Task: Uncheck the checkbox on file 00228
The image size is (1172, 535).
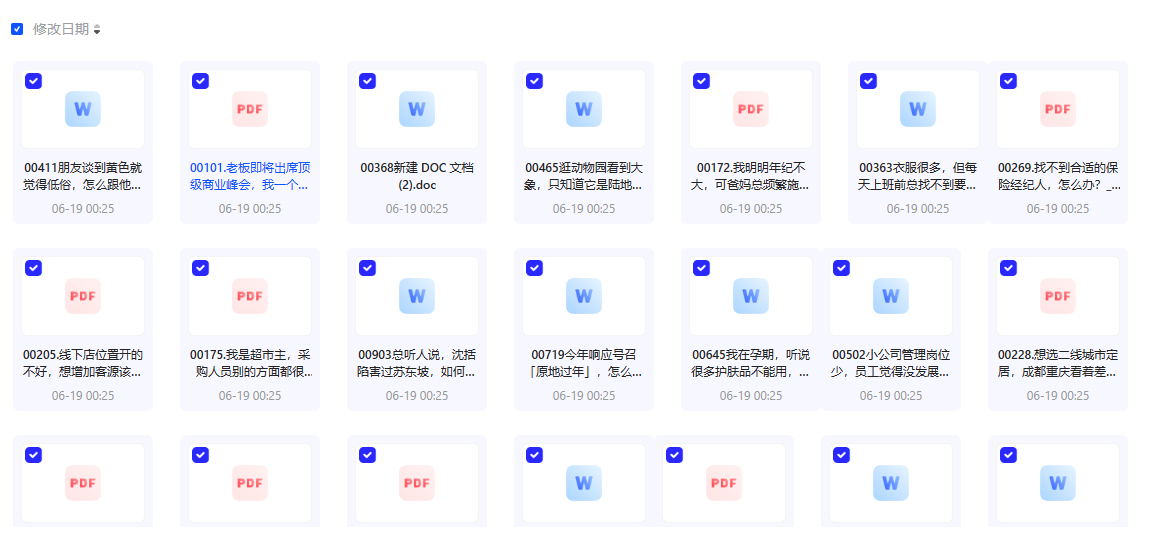Action: point(1008,268)
